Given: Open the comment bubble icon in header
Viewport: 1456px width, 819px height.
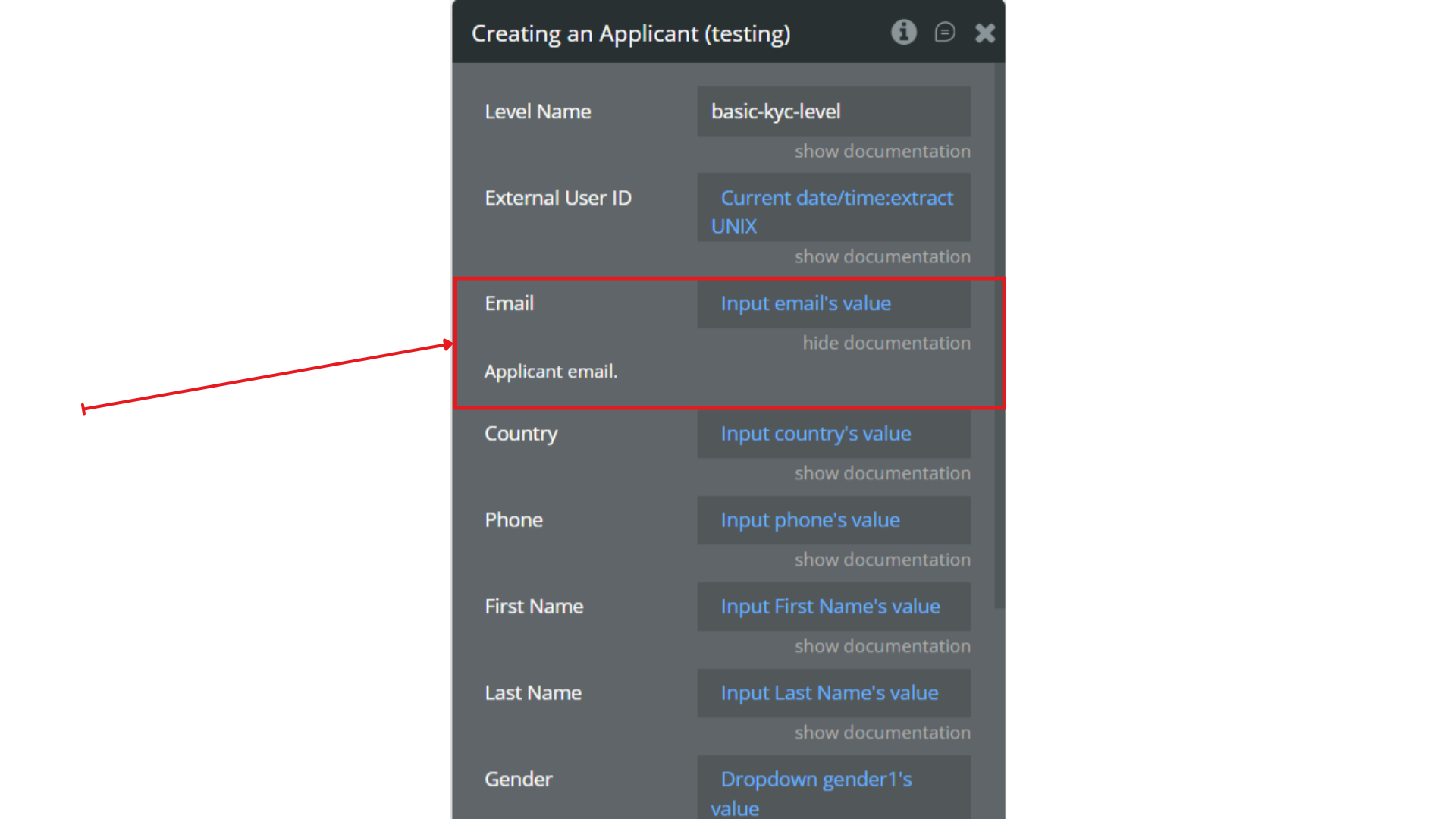Looking at the screenshot, I should (x=944, y=33).
